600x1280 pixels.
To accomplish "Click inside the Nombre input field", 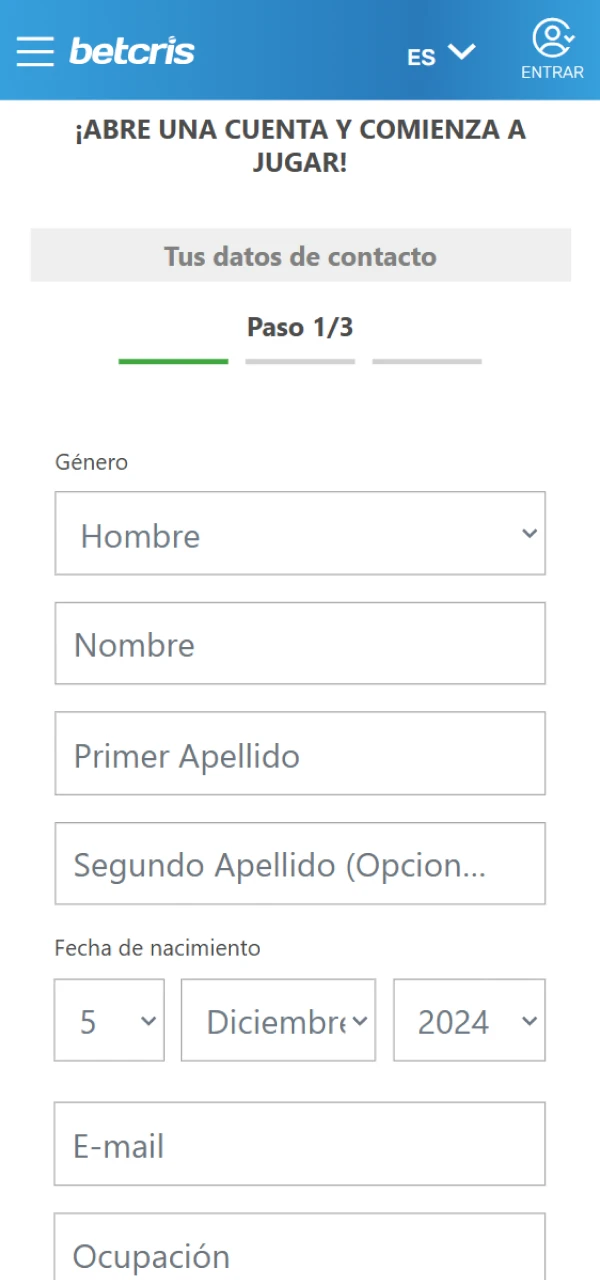I will point(300,643).
